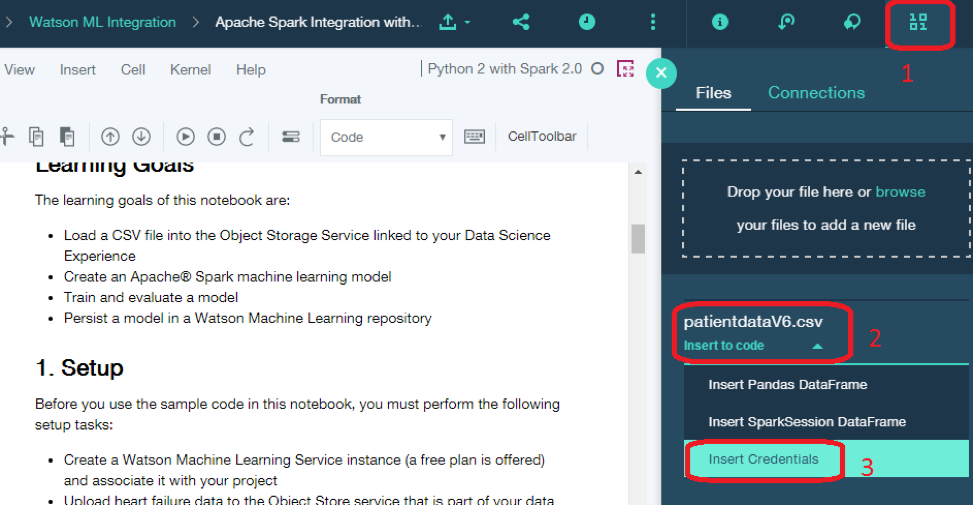Screen dimensions: 973x505
Task: Choose Insert SparkSession DataFrame
Action: [x=827, y=422]
